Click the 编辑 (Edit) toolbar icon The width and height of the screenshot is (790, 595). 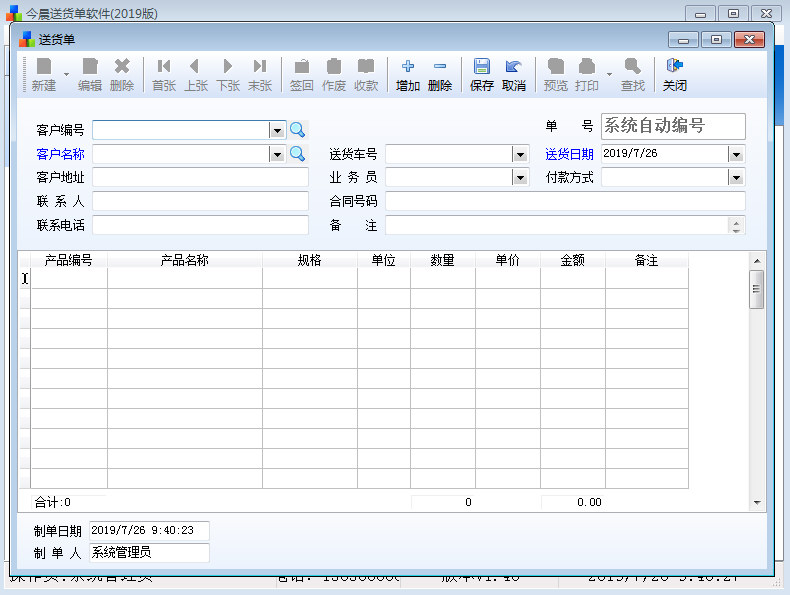[x=90, y=75]
